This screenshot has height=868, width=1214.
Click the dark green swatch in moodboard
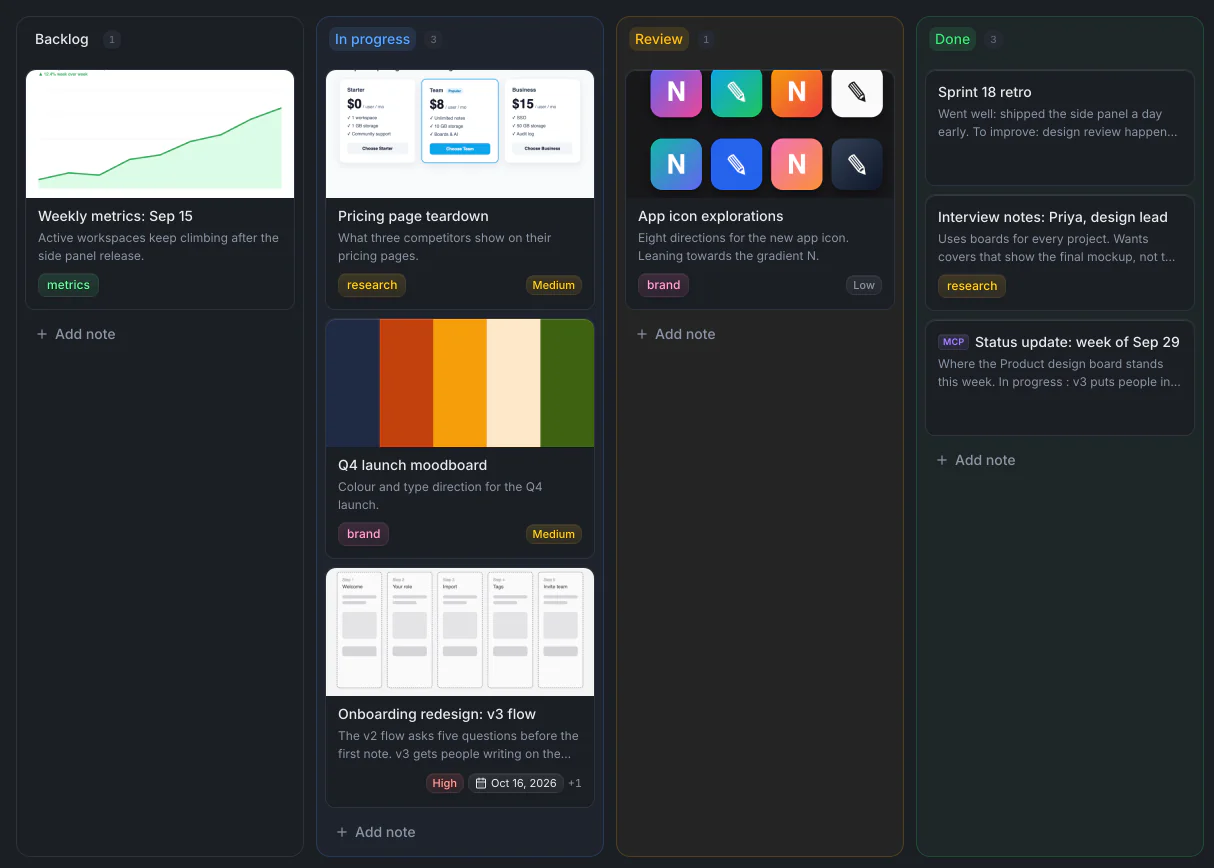point(567,383)
